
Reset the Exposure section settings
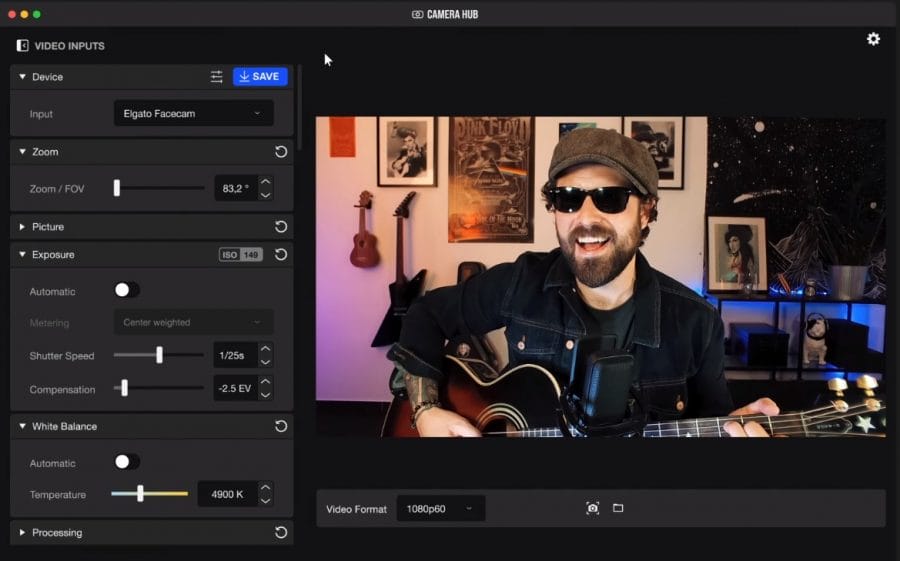point(281,255)
